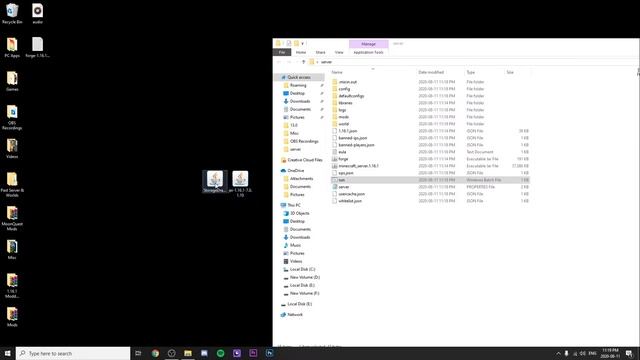
Task: Select Network in navigation pane
Action: point(295,315)
